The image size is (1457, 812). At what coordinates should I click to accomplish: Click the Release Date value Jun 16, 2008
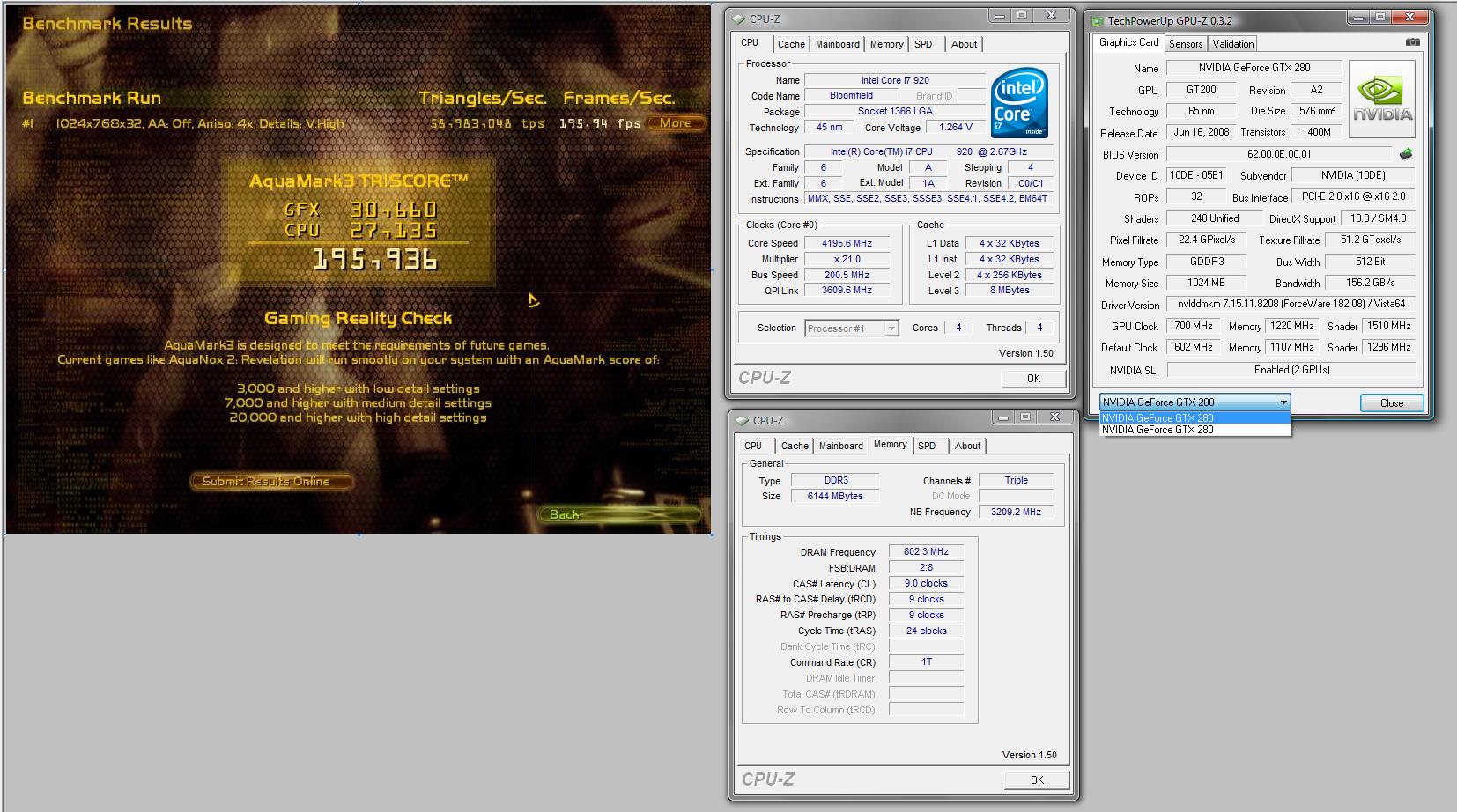click(x=1201, y=132)
